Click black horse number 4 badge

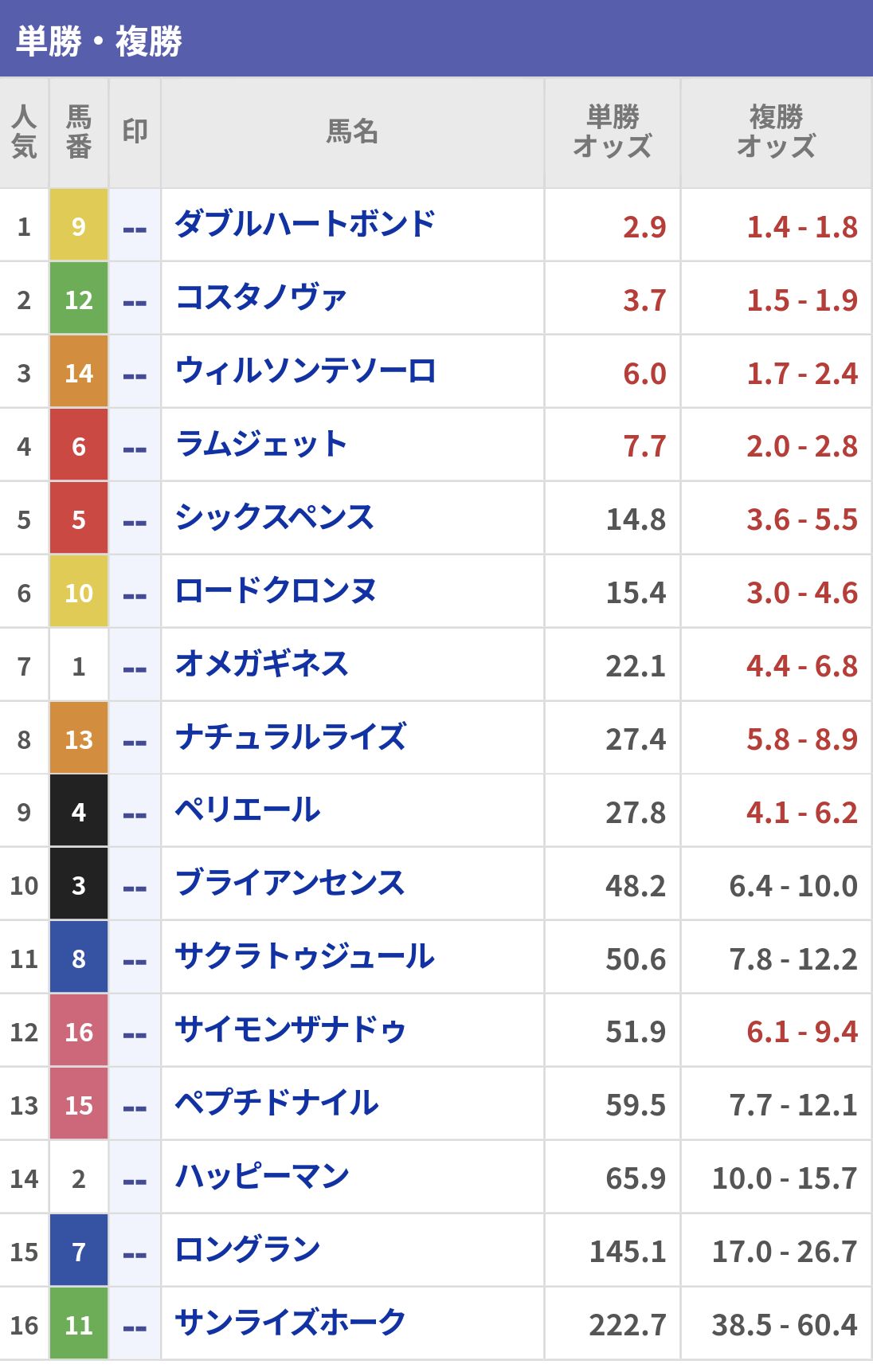pyautogui.click(x=79, y=812)
